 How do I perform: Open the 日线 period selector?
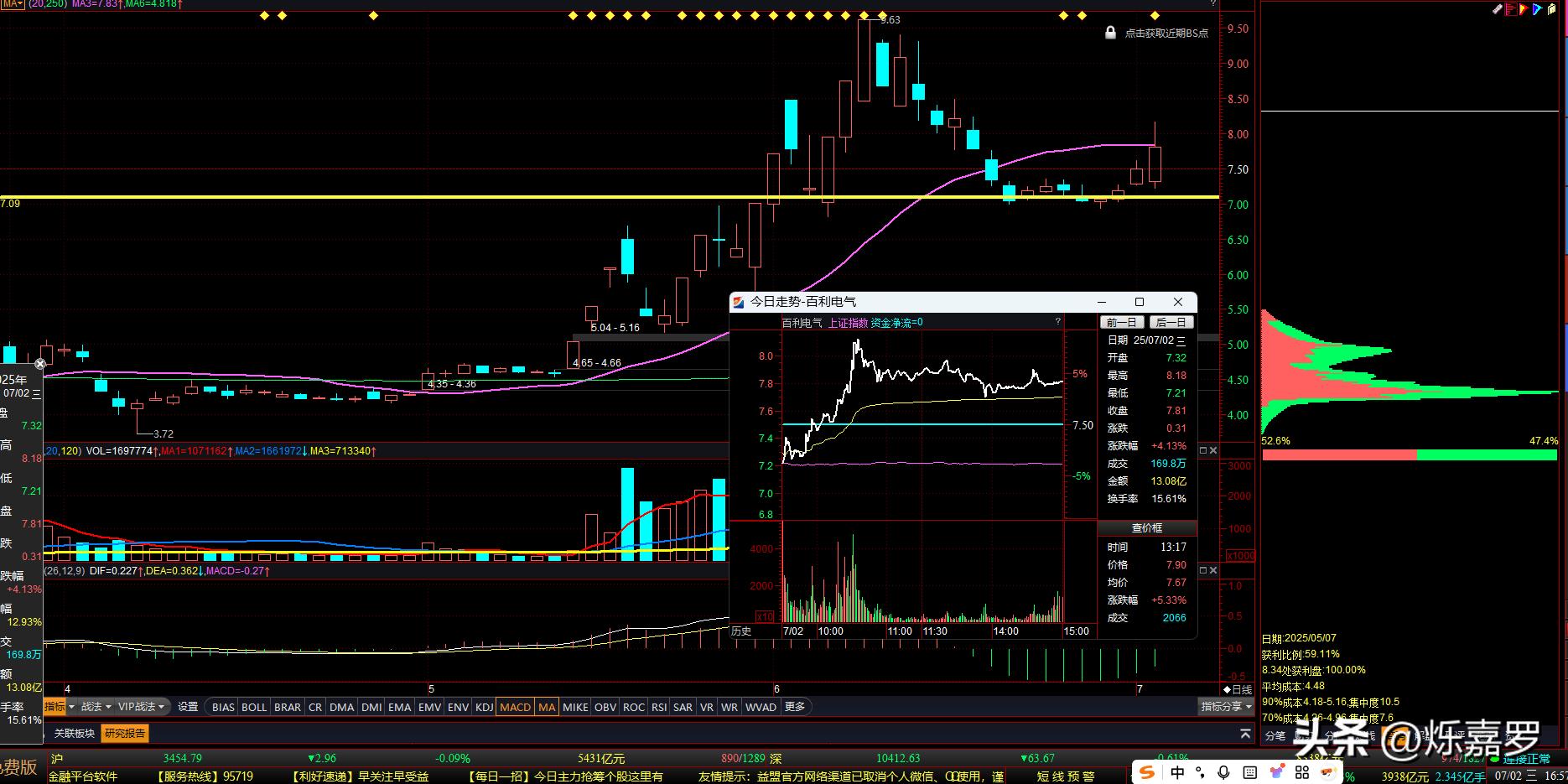click(x=1238, y=689)
